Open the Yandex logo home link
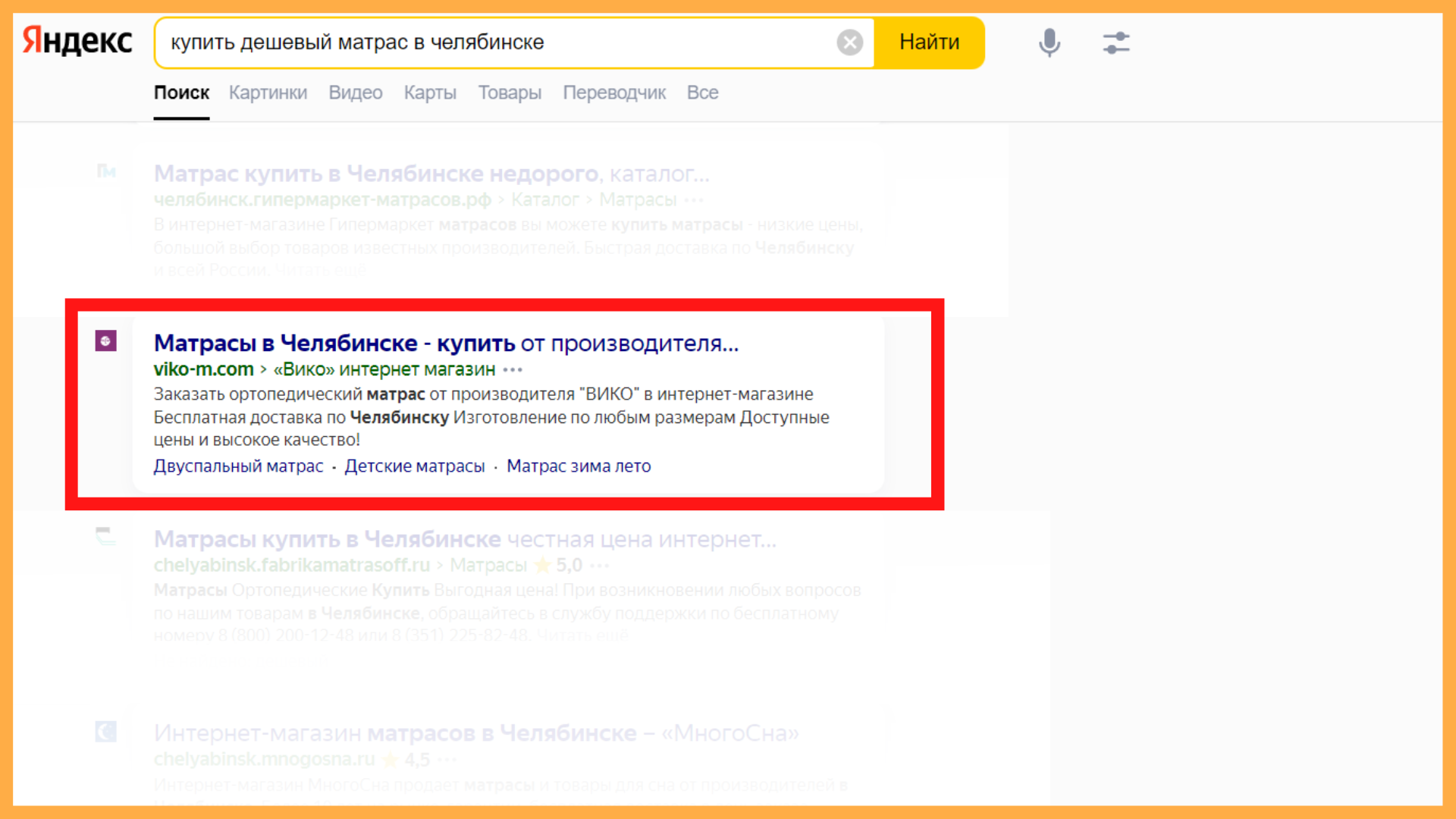The width and height of the screenshot is (1456, 819). click(77, 41)
